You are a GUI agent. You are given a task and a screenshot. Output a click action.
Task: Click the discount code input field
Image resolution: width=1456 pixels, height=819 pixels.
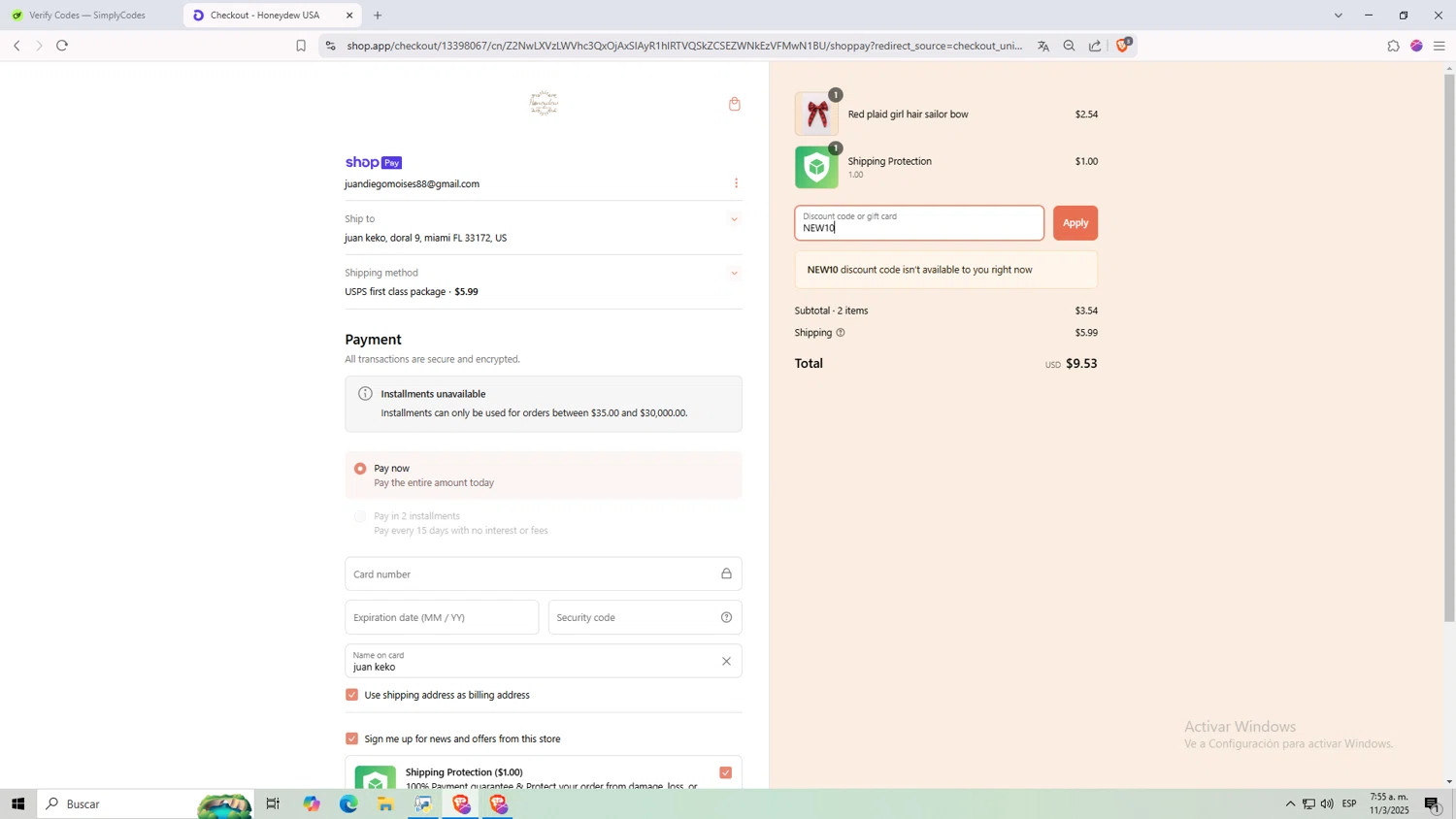pyautogui.click(x=919, y=223)
